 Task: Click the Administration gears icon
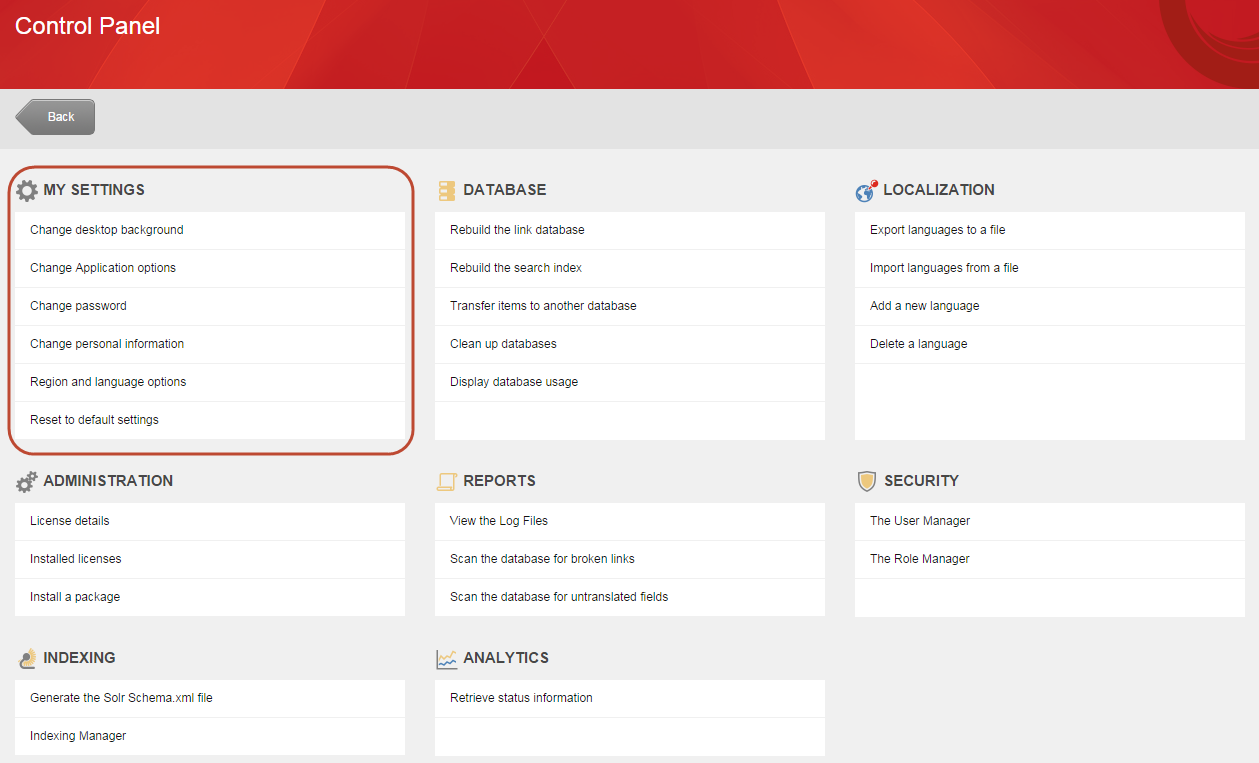tap(27, 481)
